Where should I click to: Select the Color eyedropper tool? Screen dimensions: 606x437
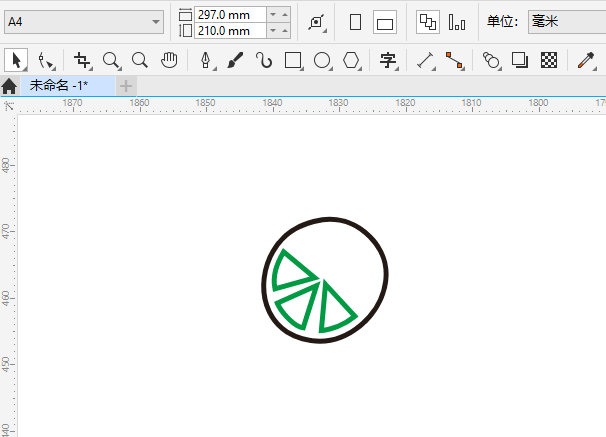click(x=586, y=61)
